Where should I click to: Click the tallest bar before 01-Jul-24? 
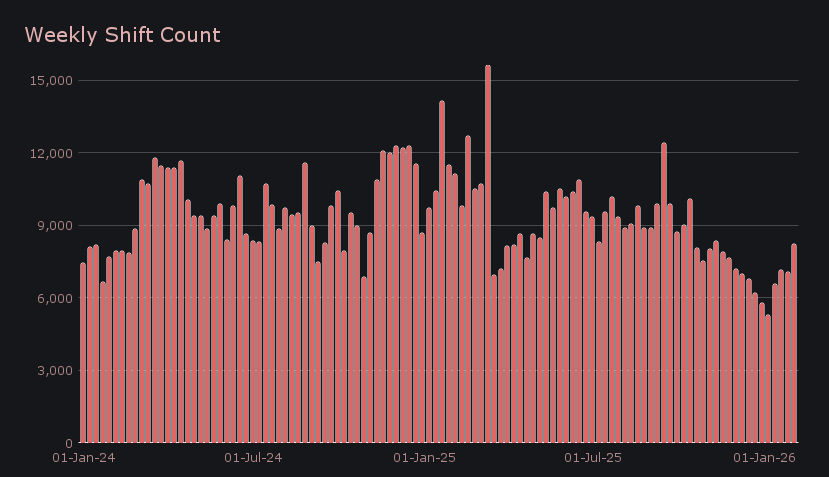(x=155, y=300)
